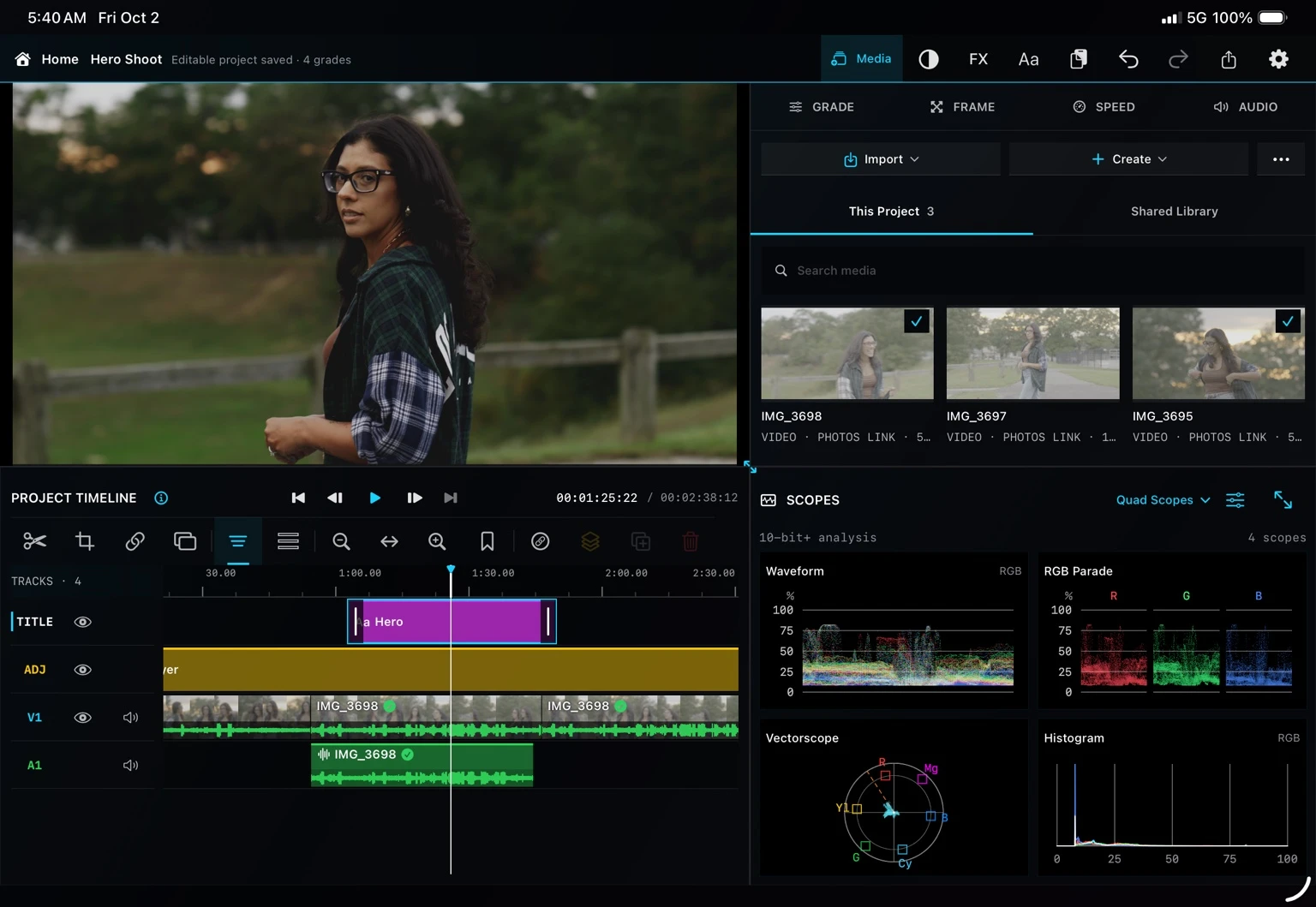Mute the A1 audio track
Image resolution: width=1316 pixels, height=907 pixels.
click(x=130, y=766)
